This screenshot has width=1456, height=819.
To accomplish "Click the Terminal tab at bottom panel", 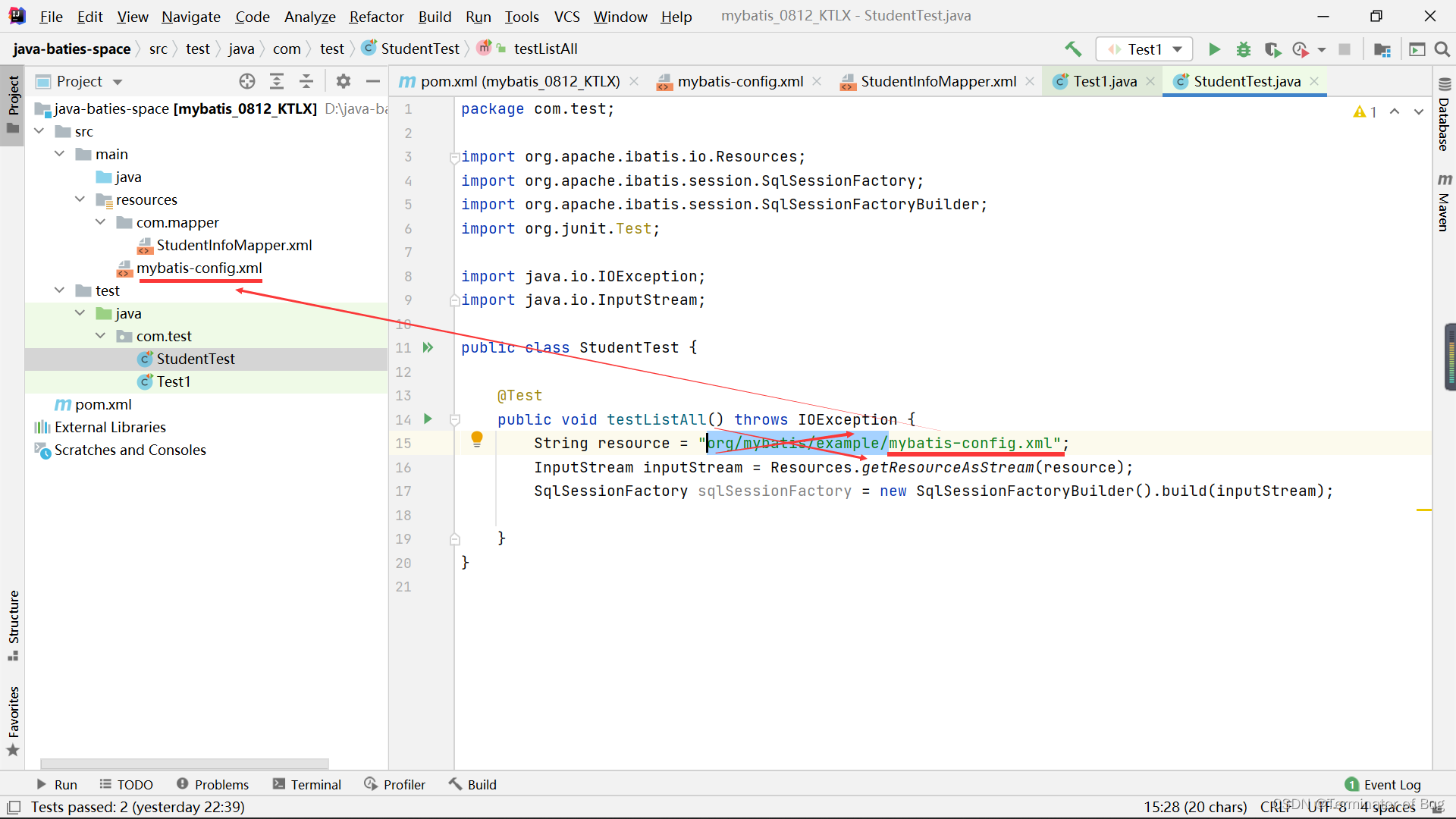I will tap(316, 784).
